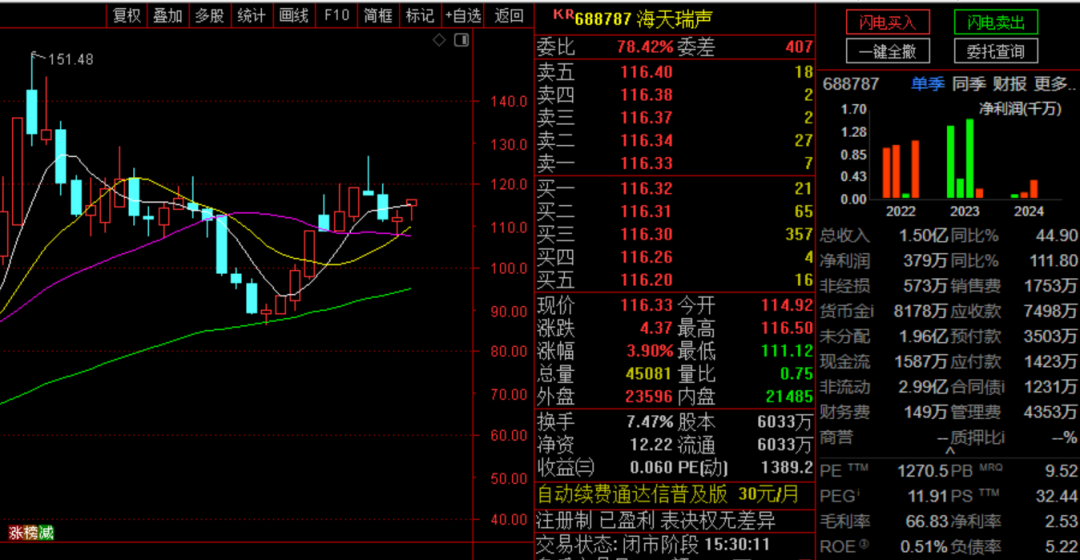Click the 毛利率 66.83 value

925,521
